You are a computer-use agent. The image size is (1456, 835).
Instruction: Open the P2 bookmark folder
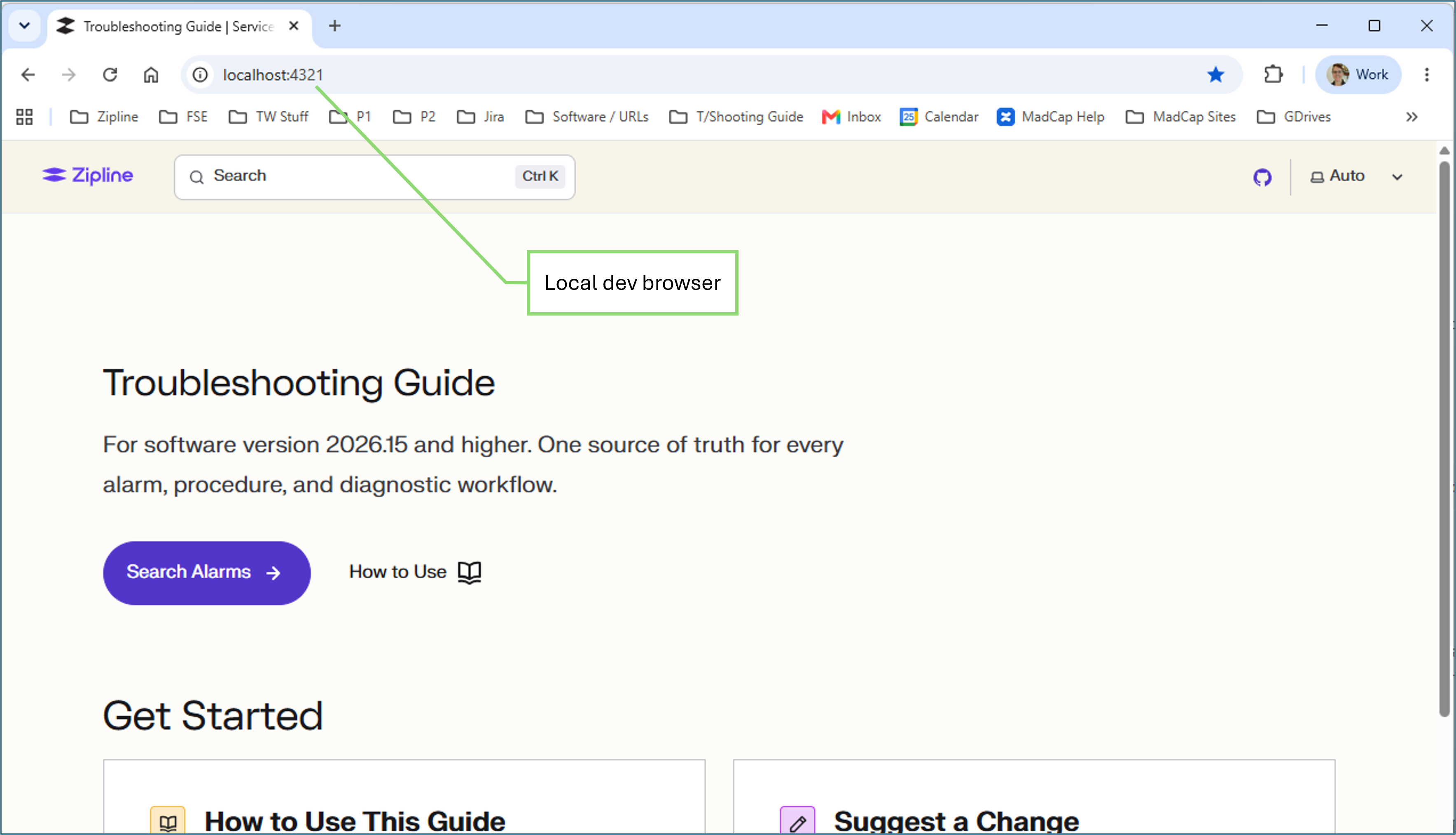414,117
